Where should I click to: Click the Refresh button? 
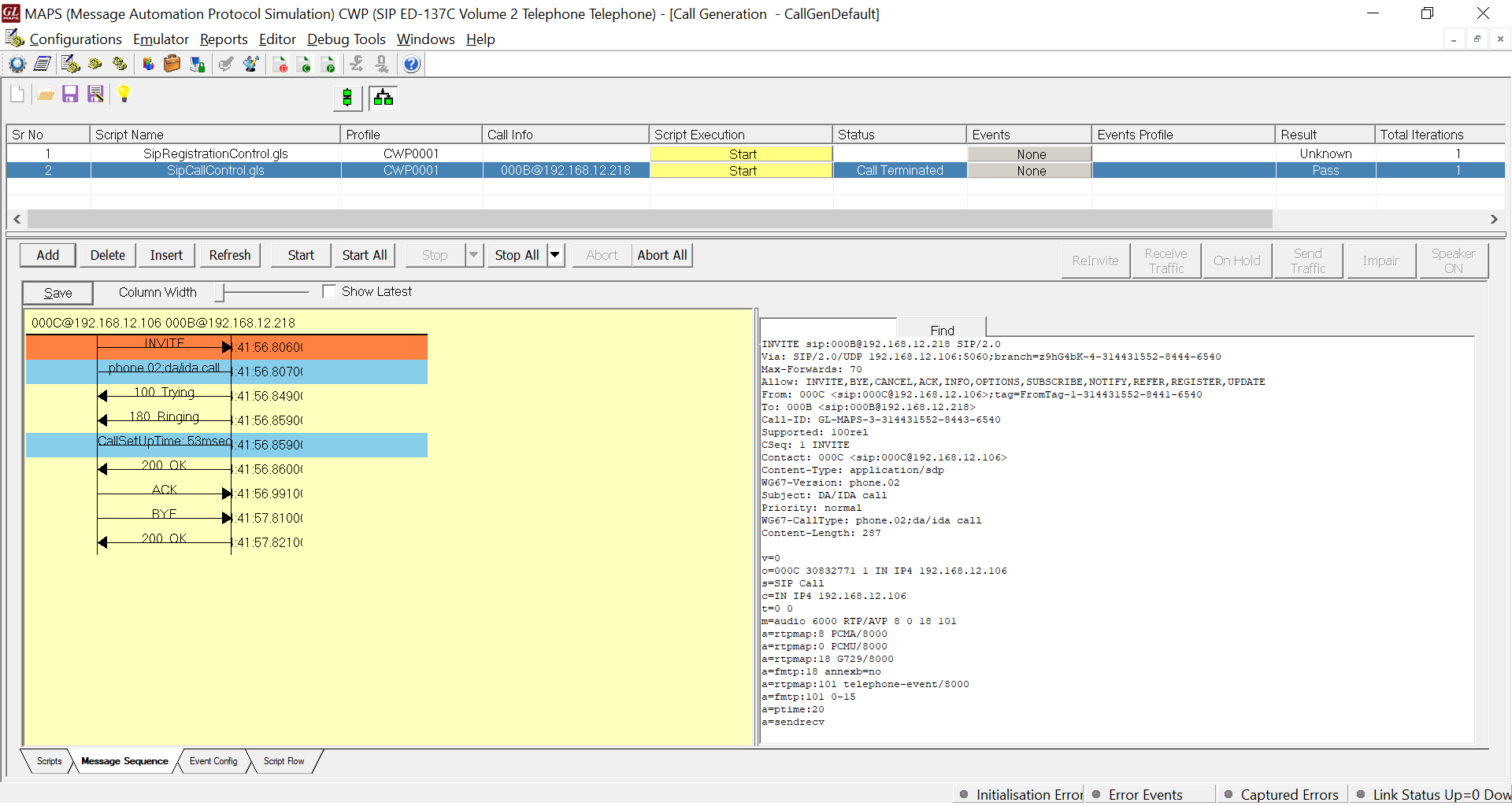coord(230,255)
